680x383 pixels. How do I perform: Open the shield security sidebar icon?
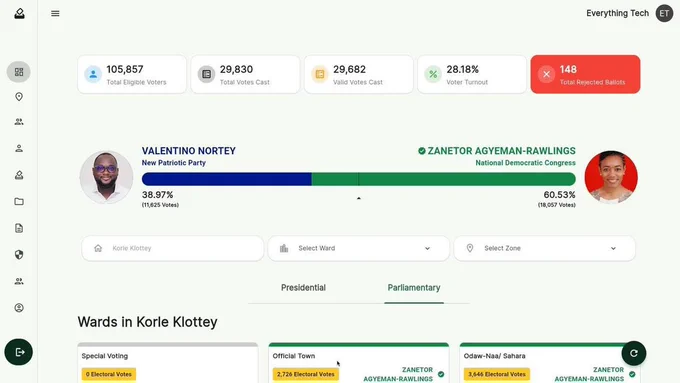tap(19, 255)
